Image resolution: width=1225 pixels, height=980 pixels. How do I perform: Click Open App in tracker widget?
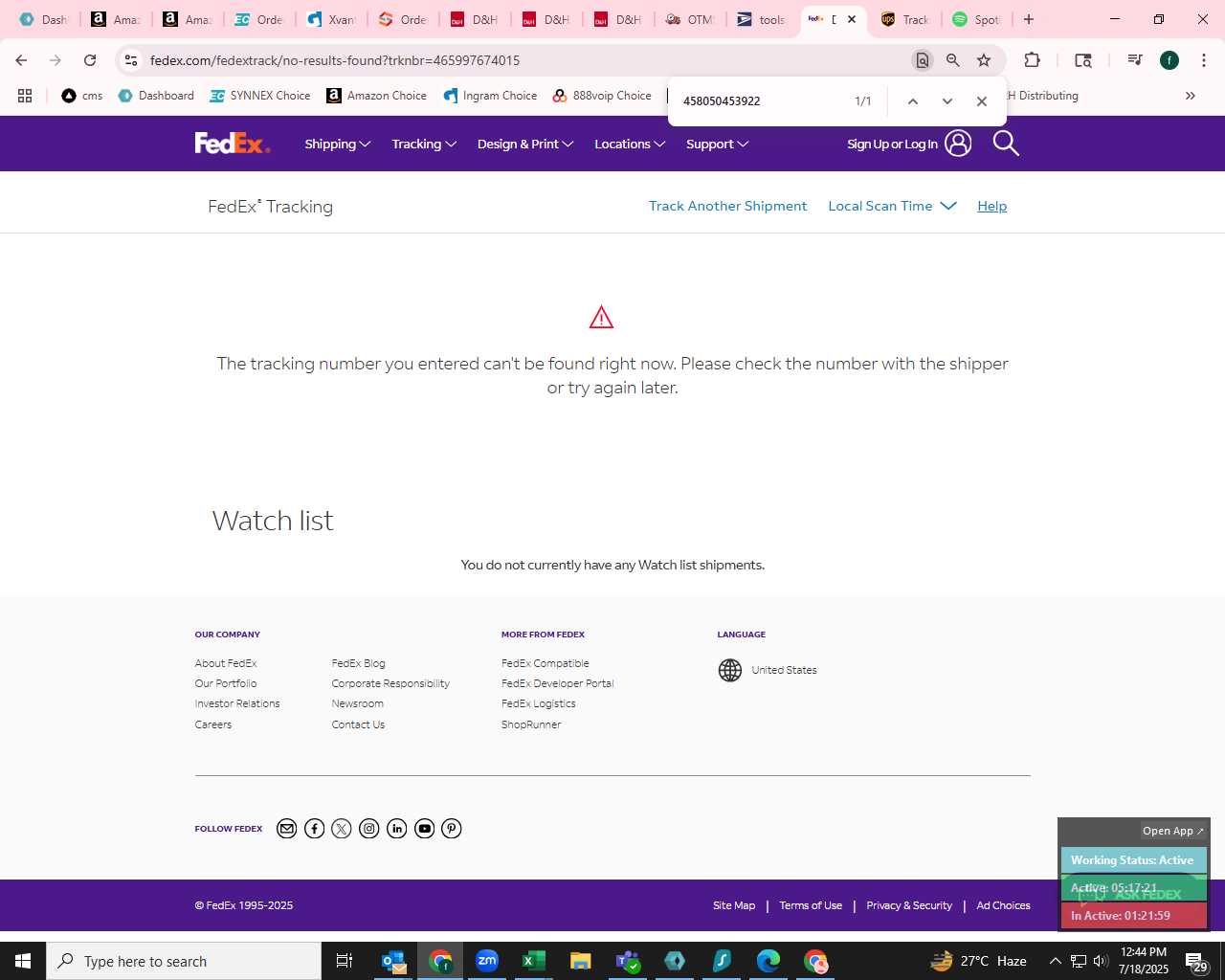click(1172, 831)
